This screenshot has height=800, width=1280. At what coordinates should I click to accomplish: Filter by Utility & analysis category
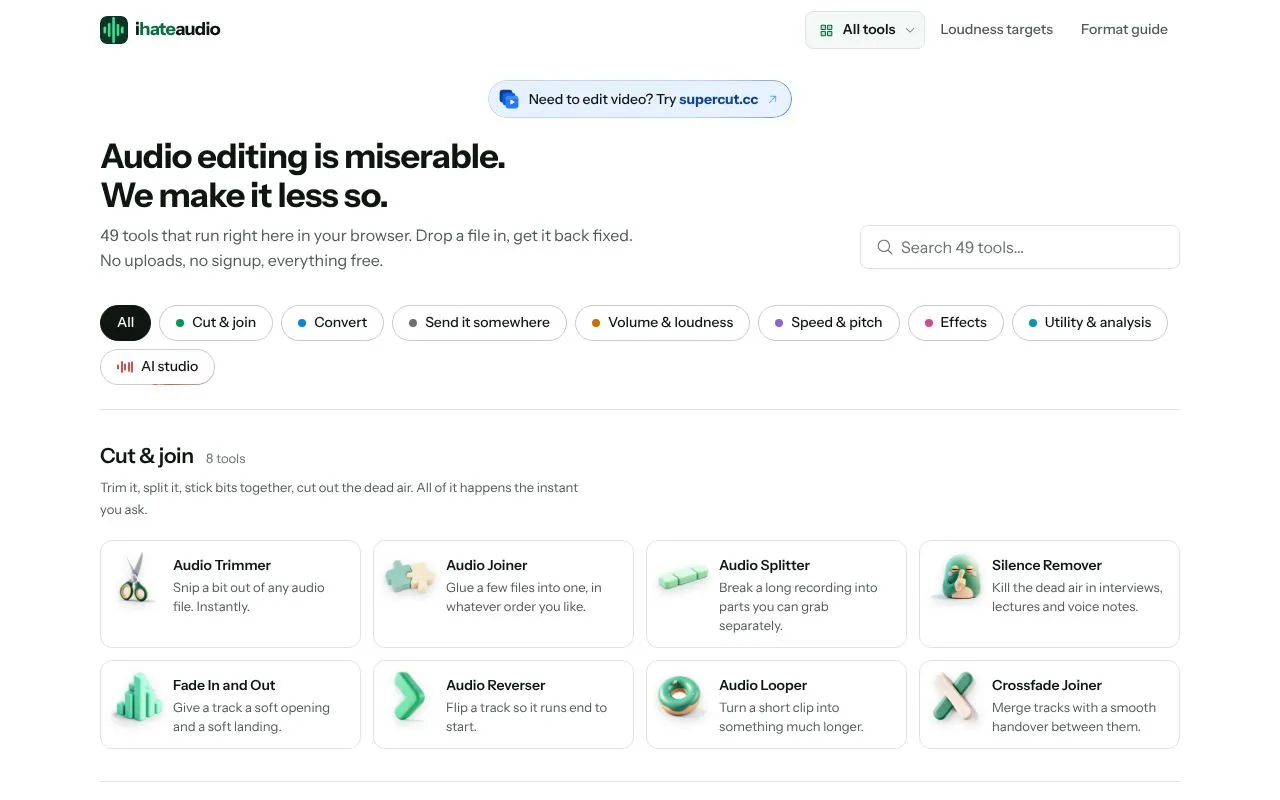click(1090, 323)
